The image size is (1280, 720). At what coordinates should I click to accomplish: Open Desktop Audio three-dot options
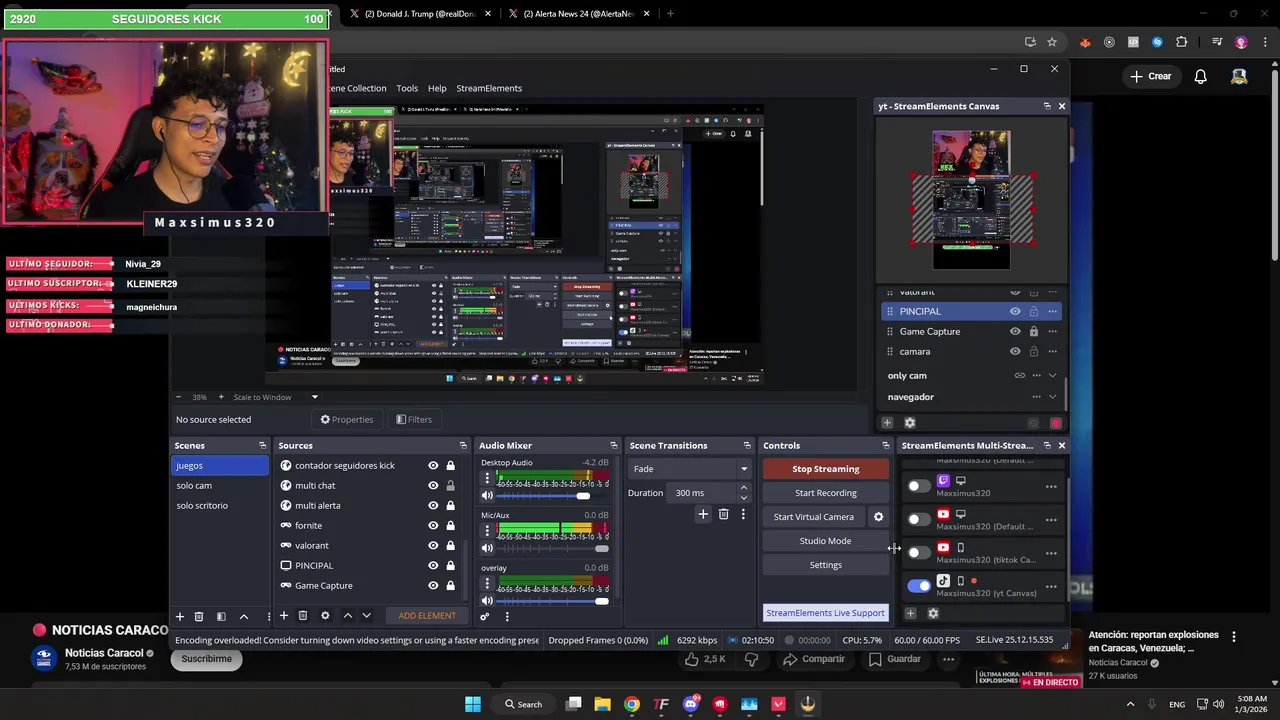[487, 478]
